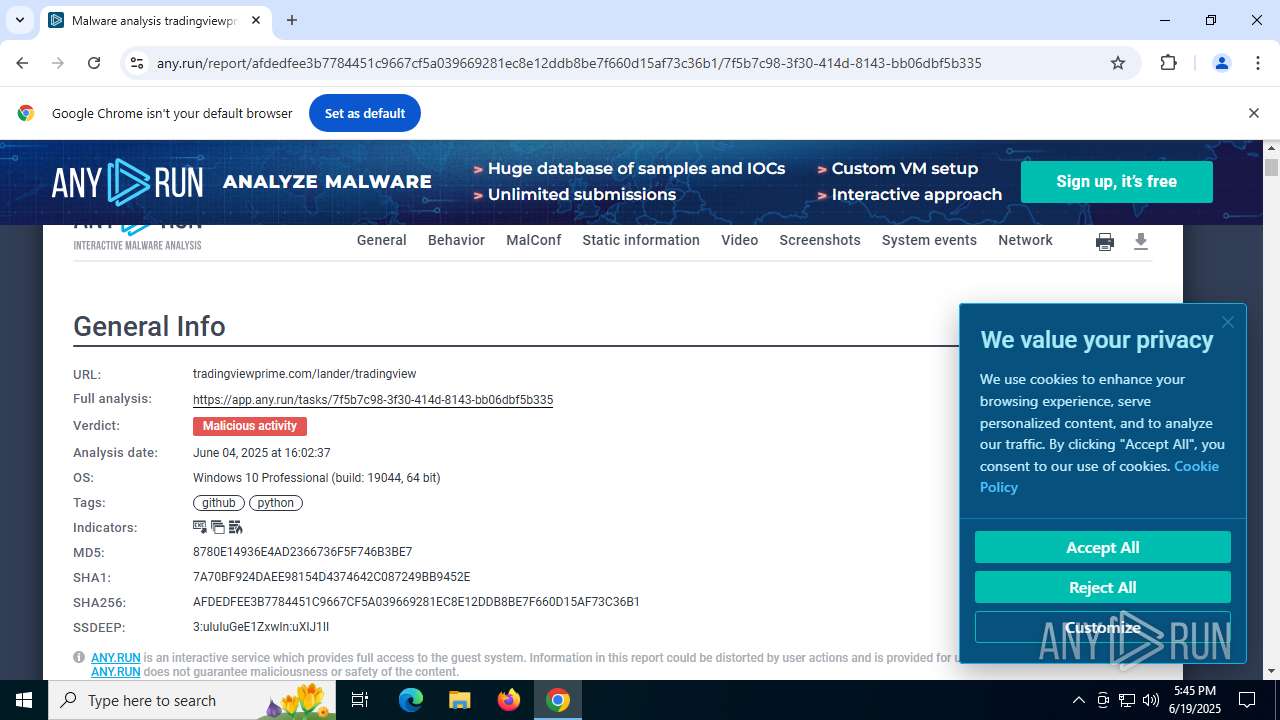This screenshot has height=720, width=1280.
Task: Click the second indicator icon
Action: point(218,527)
